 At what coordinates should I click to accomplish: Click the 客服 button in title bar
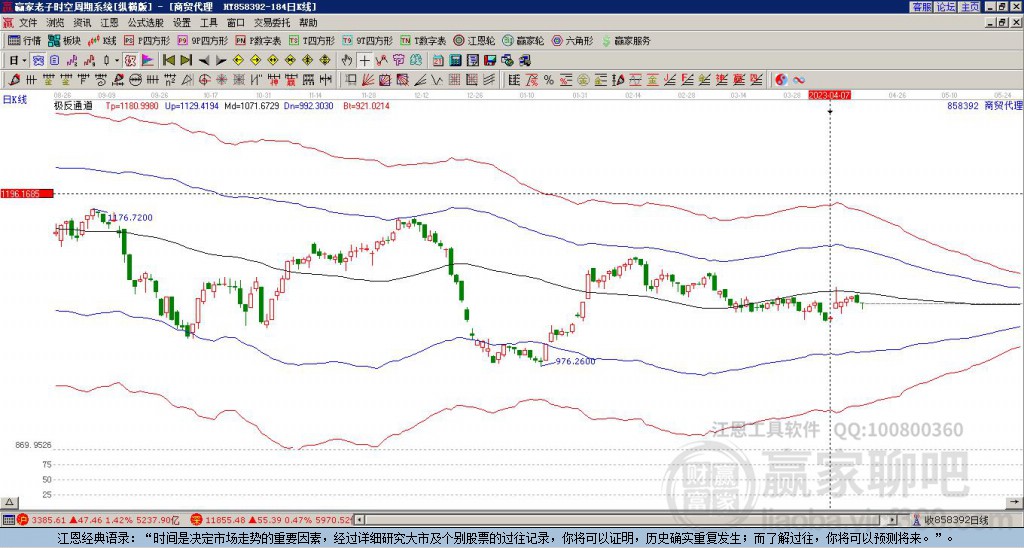(x=921, y=7)
